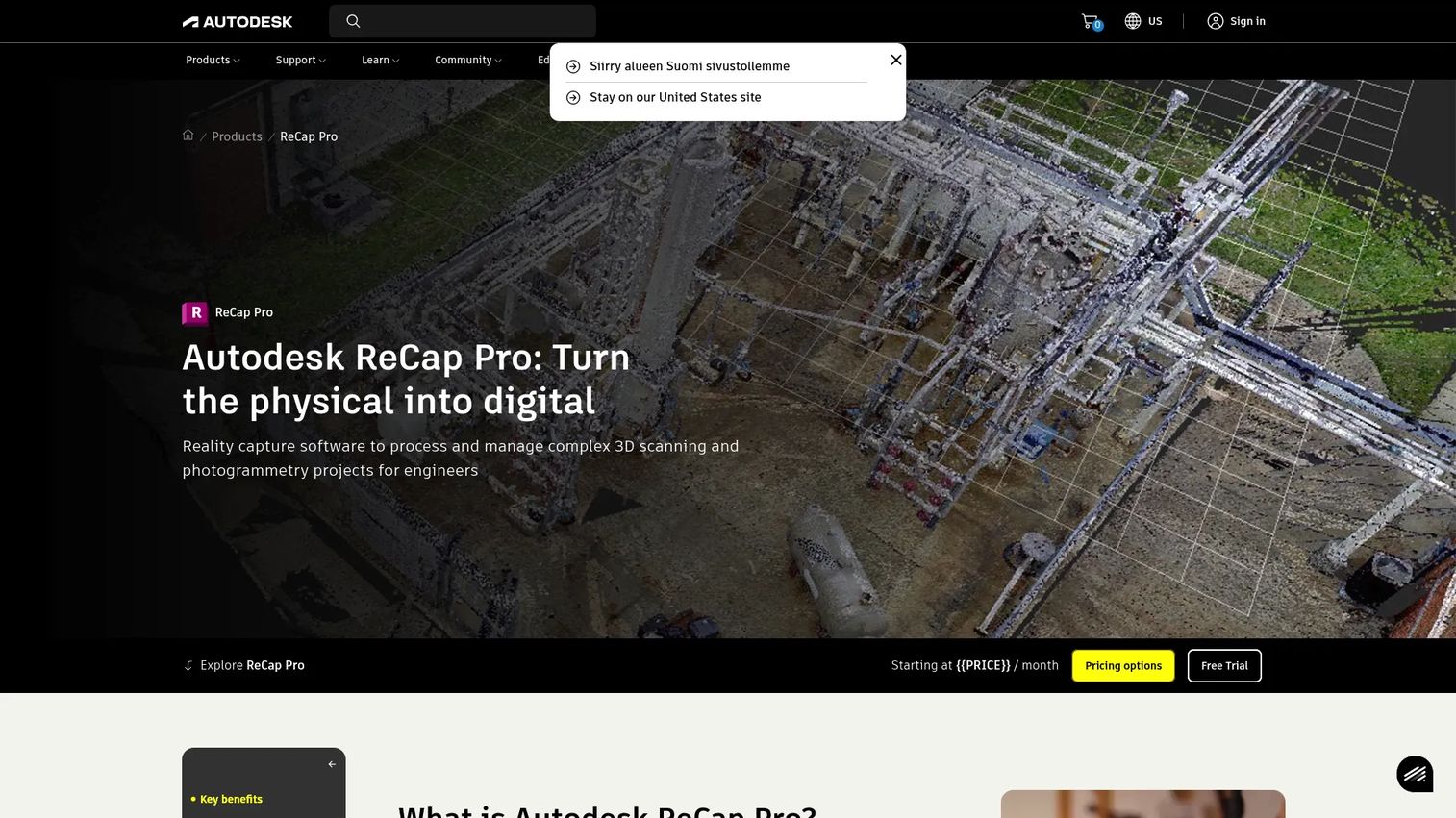This screenshot has width=1456, height=818.
Task: Expand the Community menu
Action: [467, 60]
